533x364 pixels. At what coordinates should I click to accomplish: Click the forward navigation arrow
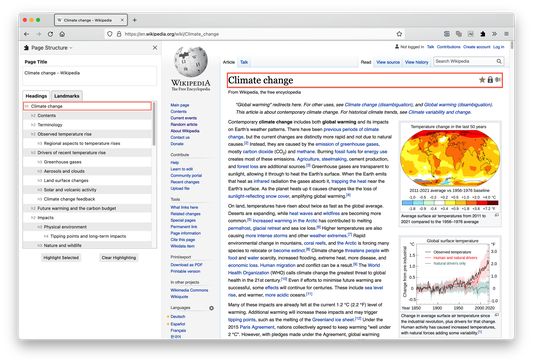[38, 34]
